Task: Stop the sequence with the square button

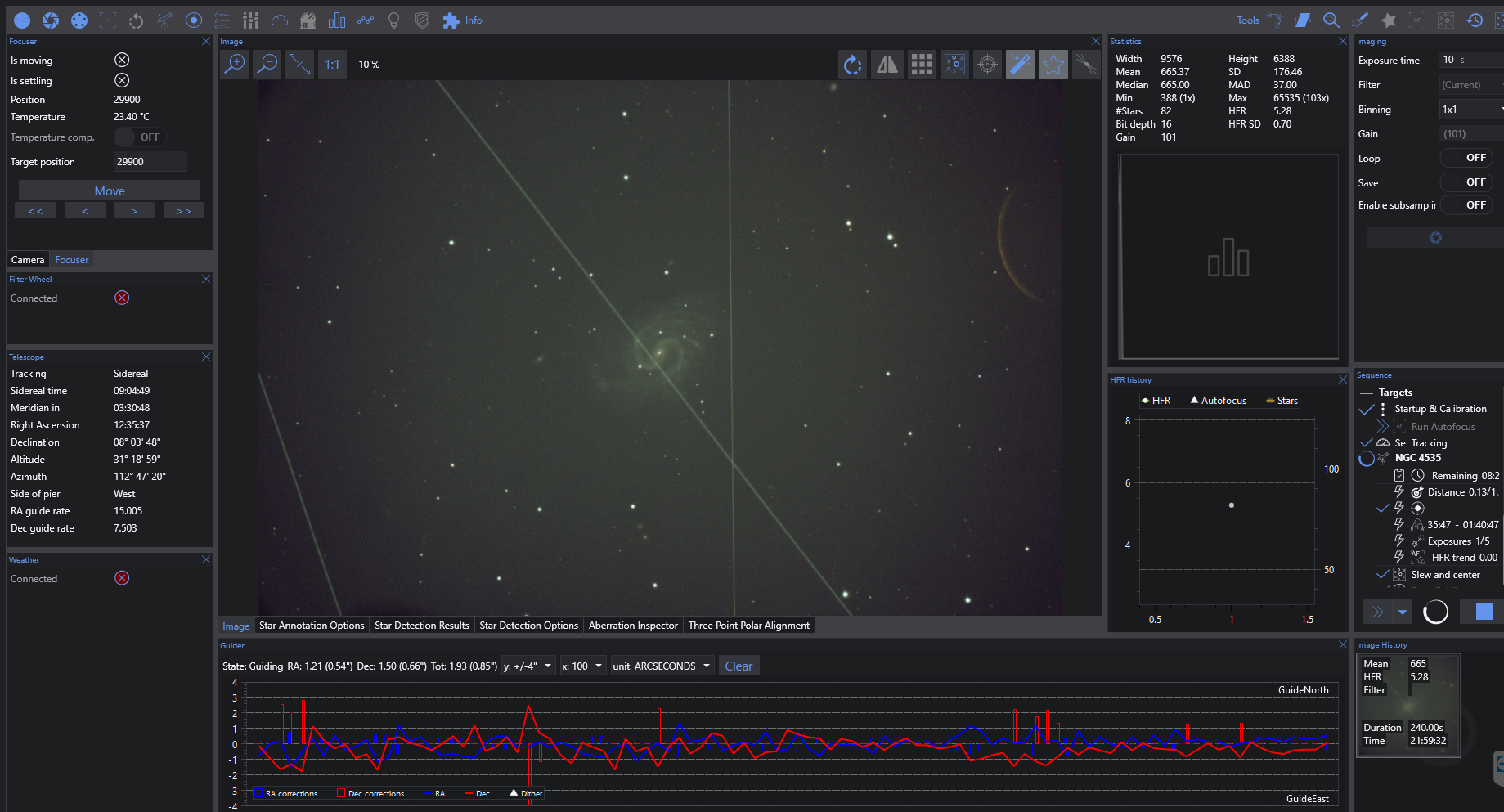Action: pyautogui.click(x=1484, y=612)
